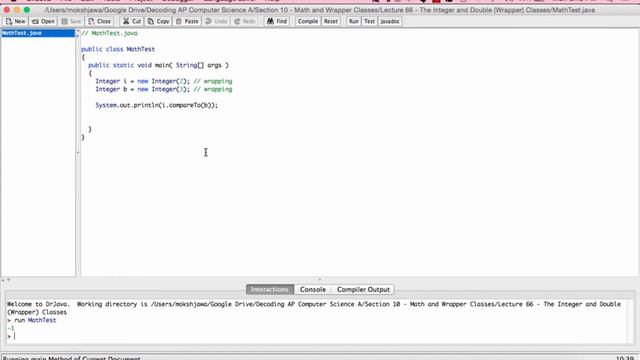Click 'run MathTest' in the Interactions pane

click(x=35, y=320)
